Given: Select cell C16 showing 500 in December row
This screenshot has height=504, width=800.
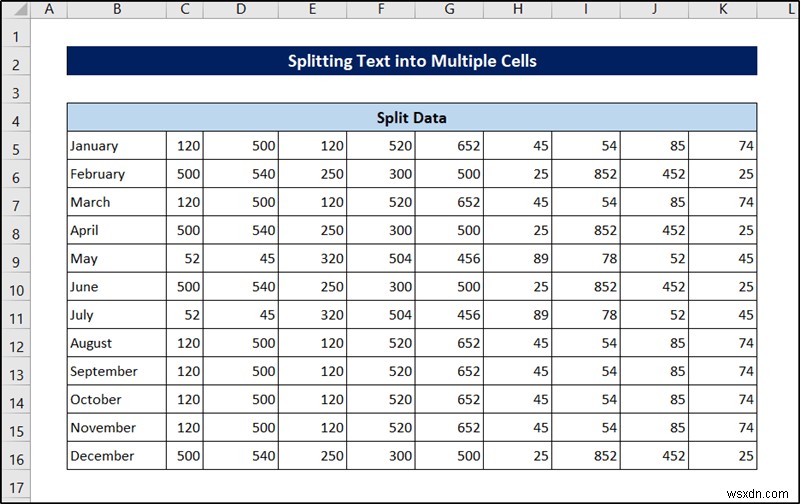Looking at the screenshot, I should point(185,455).
